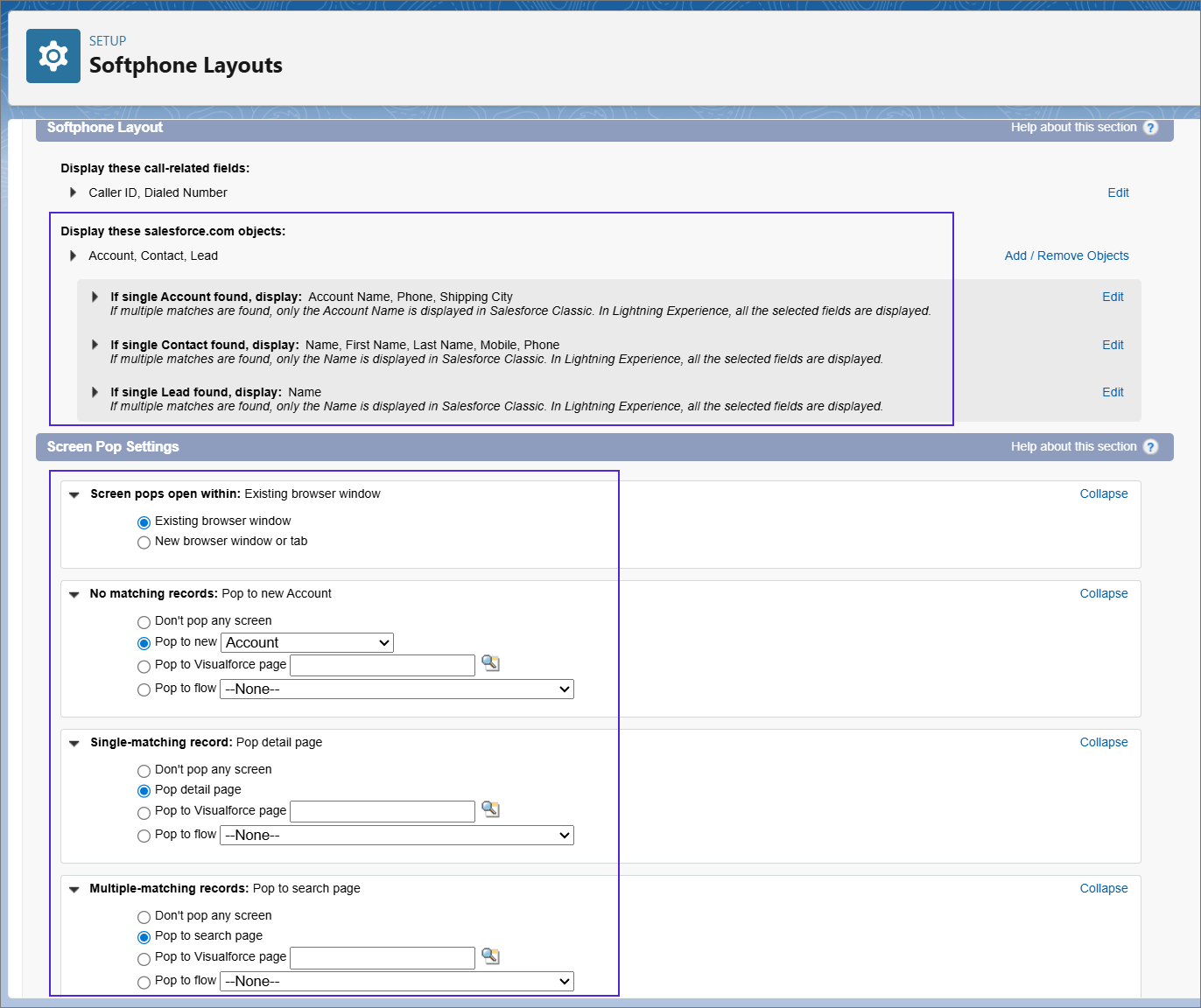
Task: Open the Pop to new Account dropdown
Action: 307,643
